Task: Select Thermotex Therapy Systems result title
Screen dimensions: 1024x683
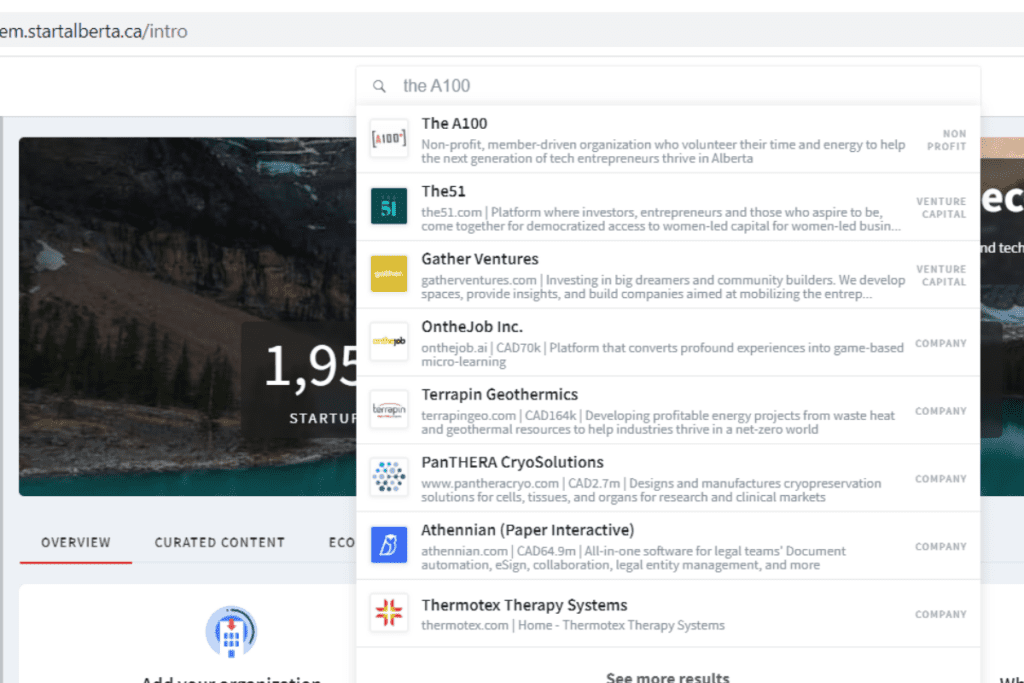Action: (x=524, y=605)
